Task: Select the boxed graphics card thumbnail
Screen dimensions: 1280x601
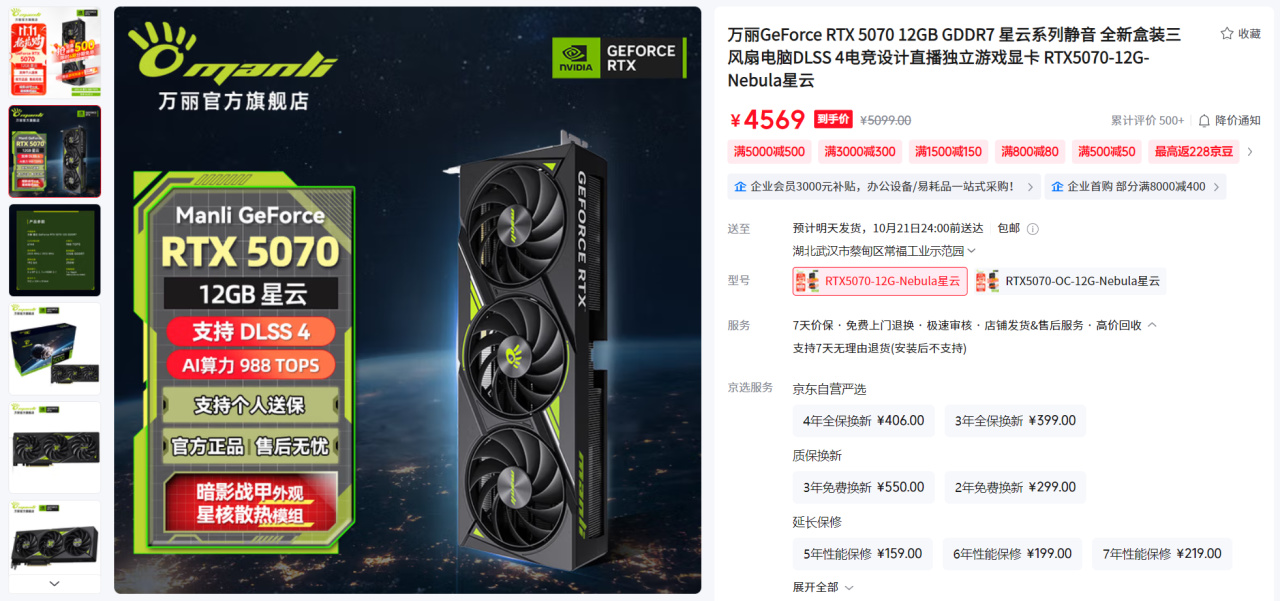Action: coord(55,348)
